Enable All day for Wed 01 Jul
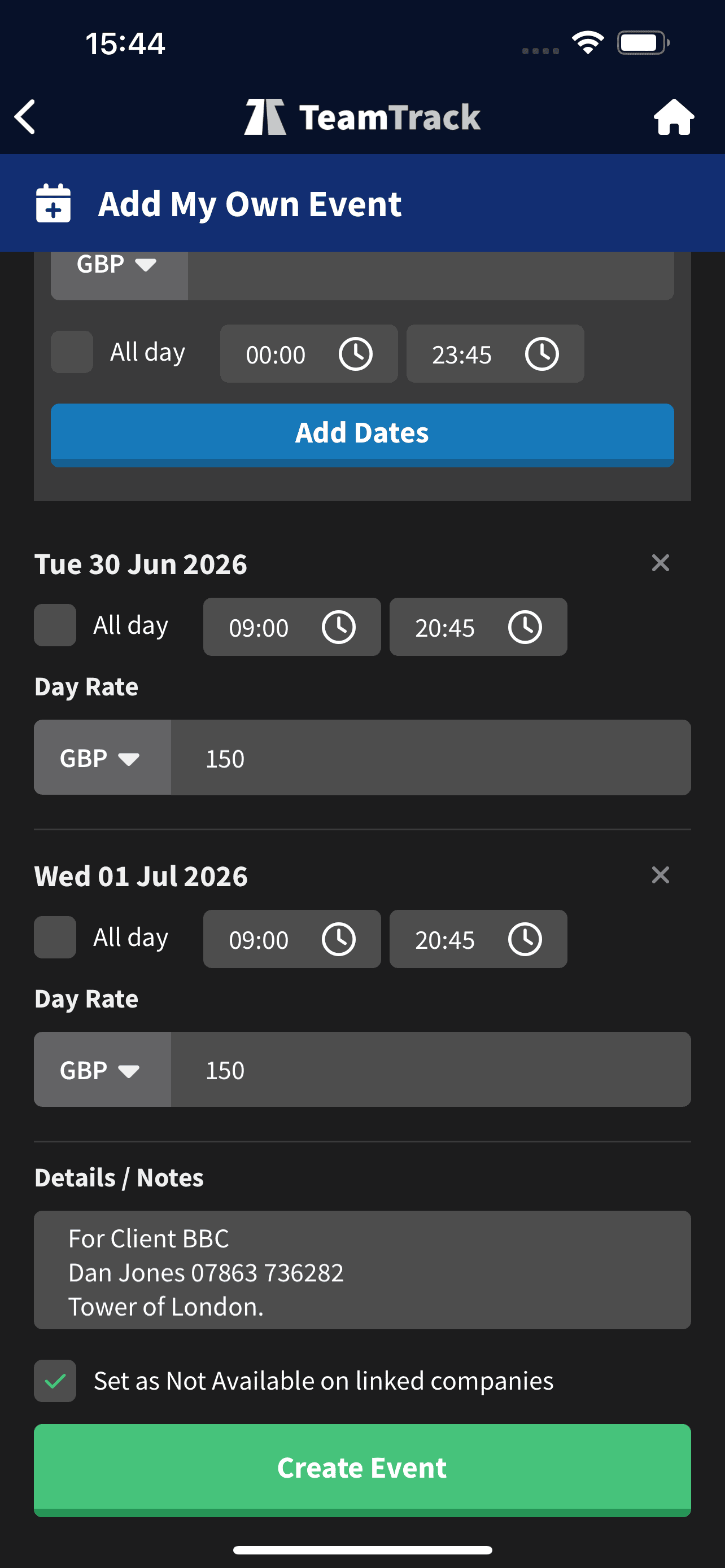The width and height of the screenshot is (725, 1568). pyautogui.click(x=55, y=938)
